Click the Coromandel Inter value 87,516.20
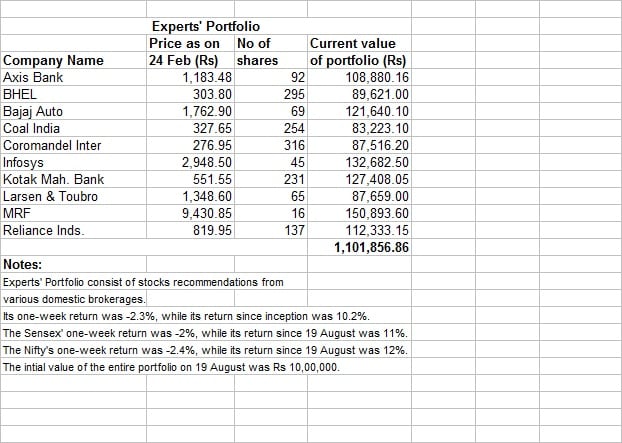The width and height of the screenshot is (622, 443). (x=359, y=146)
